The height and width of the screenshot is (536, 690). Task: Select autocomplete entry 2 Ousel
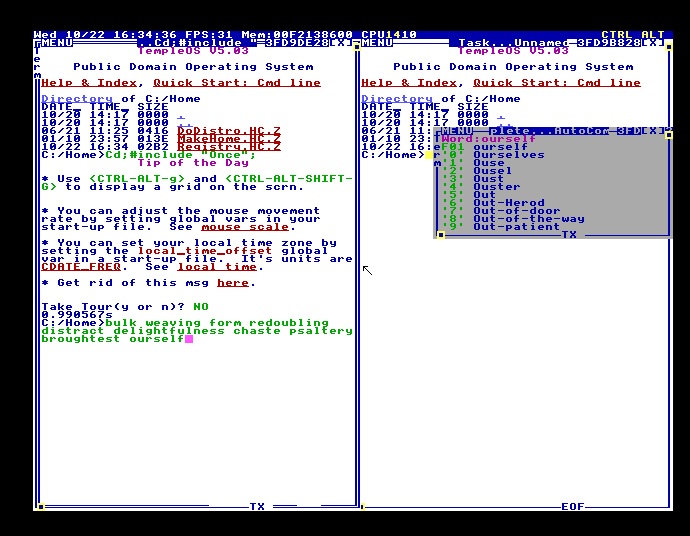[x=477, y=171]
